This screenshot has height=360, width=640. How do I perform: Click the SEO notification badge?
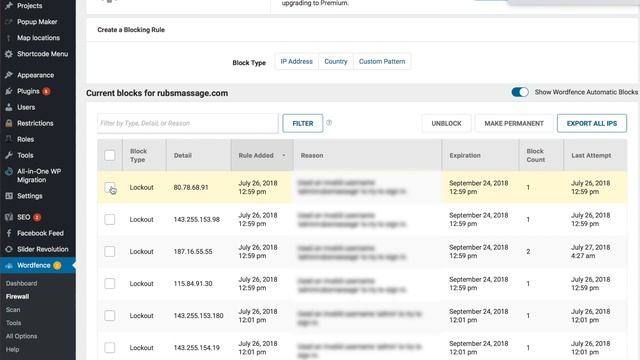[37, 218]
